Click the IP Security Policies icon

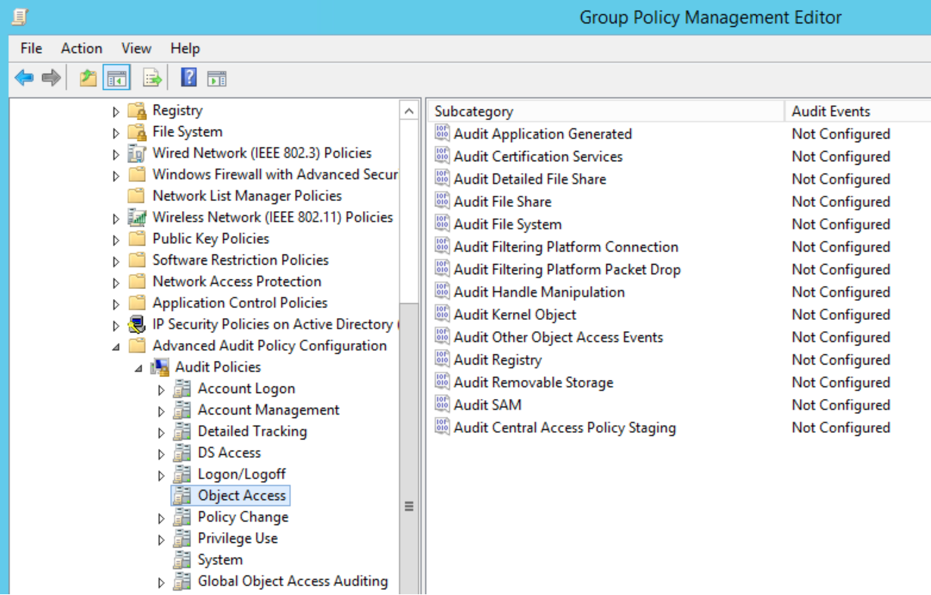[137, 324]
